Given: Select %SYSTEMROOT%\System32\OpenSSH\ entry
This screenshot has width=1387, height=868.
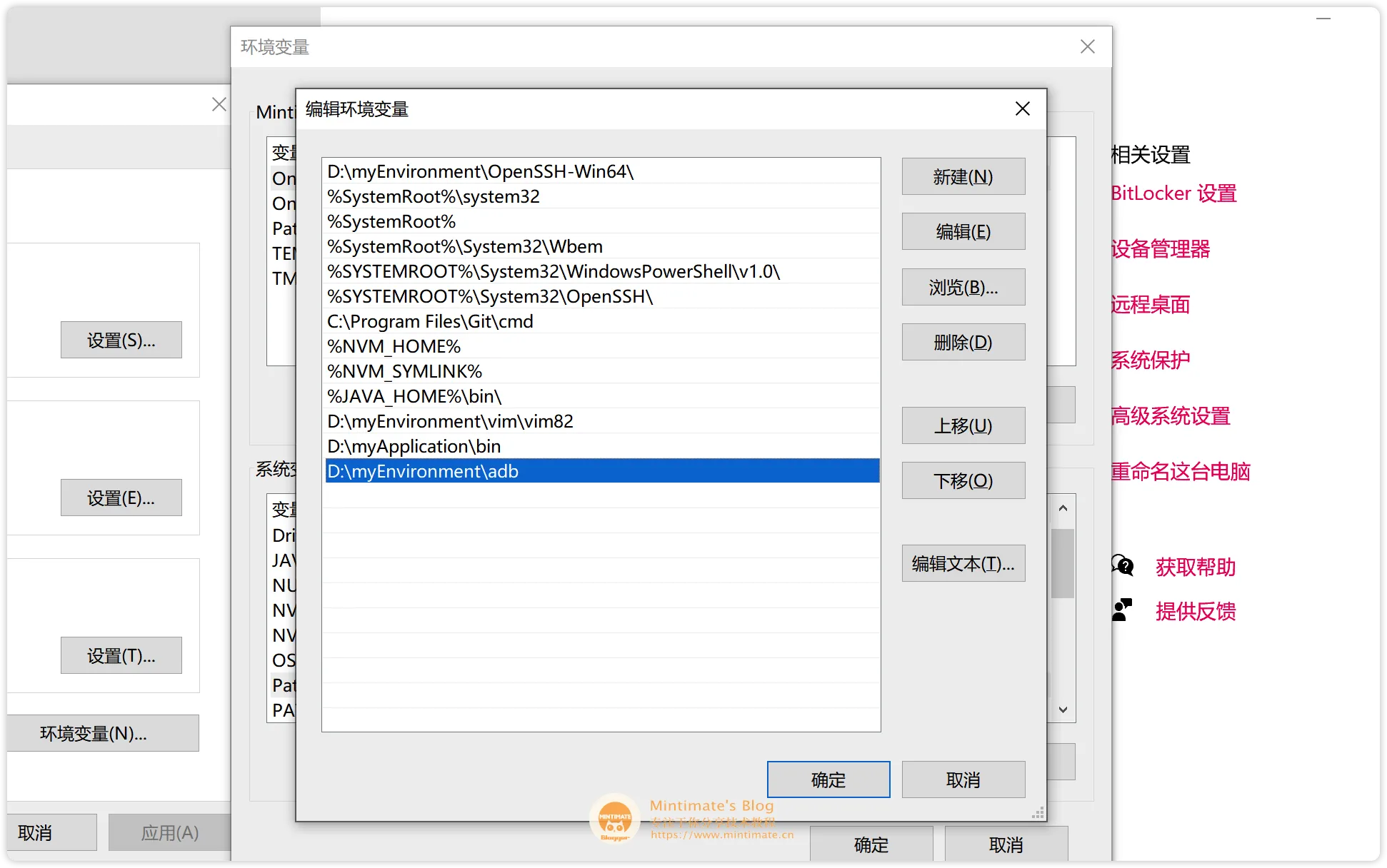Looking at the screenshot, I should 600,296.
